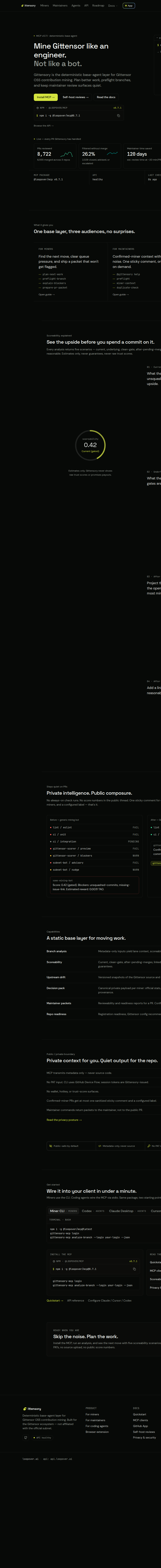Viewport: 161px width, 1568px height.
Task: Open the Miners nav item
Action: pos(44,5)
